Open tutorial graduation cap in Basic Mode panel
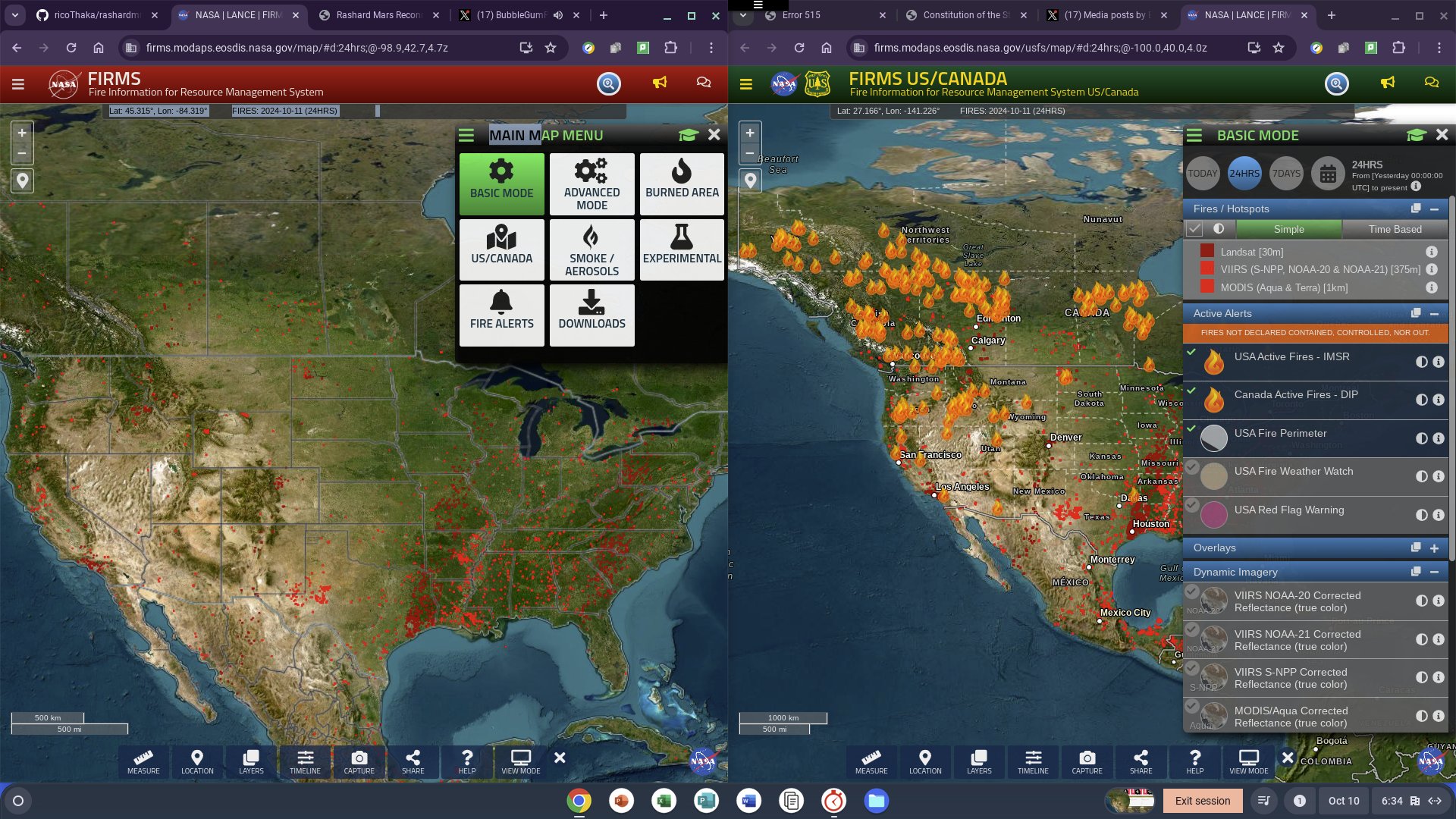 pyautogui.click(x=1416, y=135)
